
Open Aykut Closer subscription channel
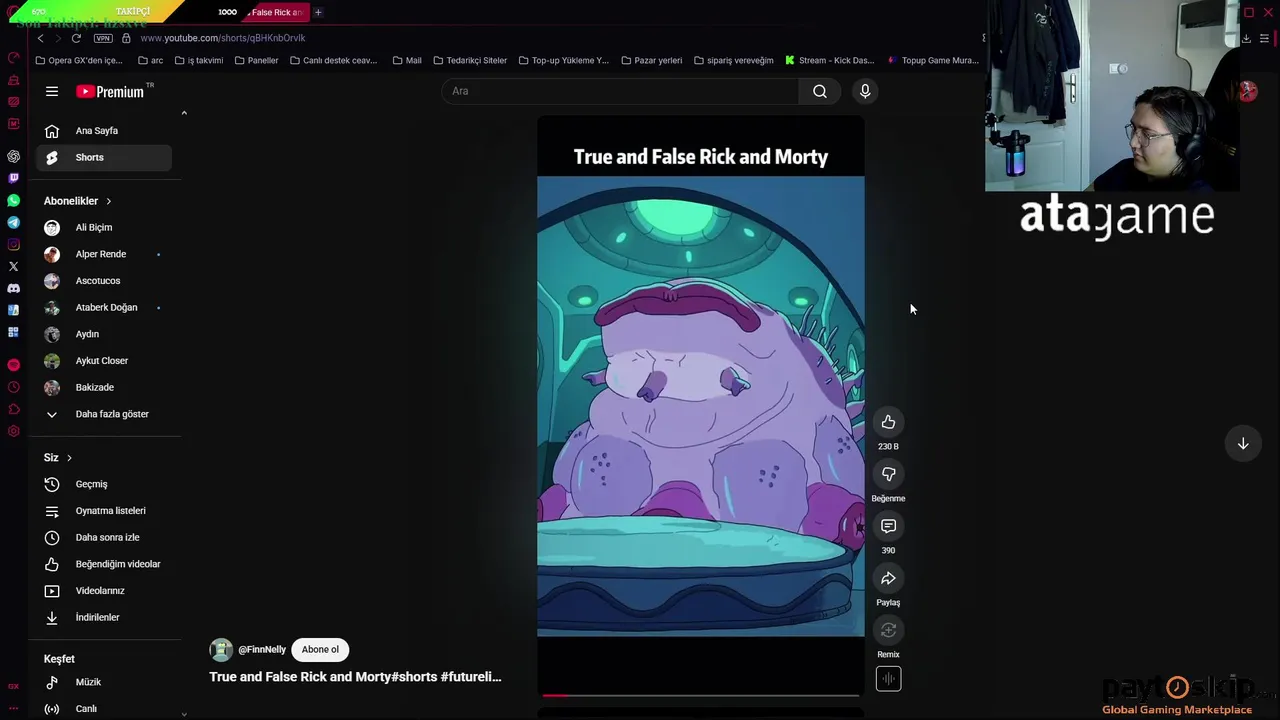[x=103, y=361]
